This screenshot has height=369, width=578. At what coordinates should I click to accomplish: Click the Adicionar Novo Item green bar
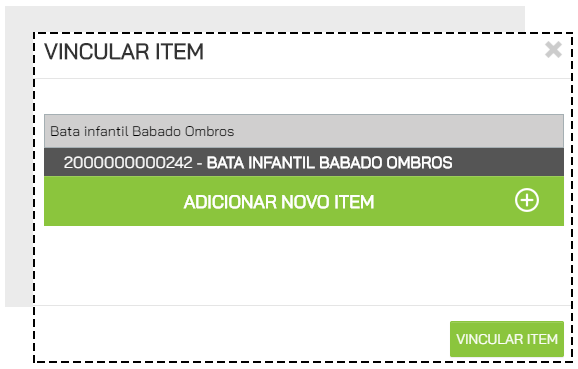pyautogui.click(x=304, y=201)
